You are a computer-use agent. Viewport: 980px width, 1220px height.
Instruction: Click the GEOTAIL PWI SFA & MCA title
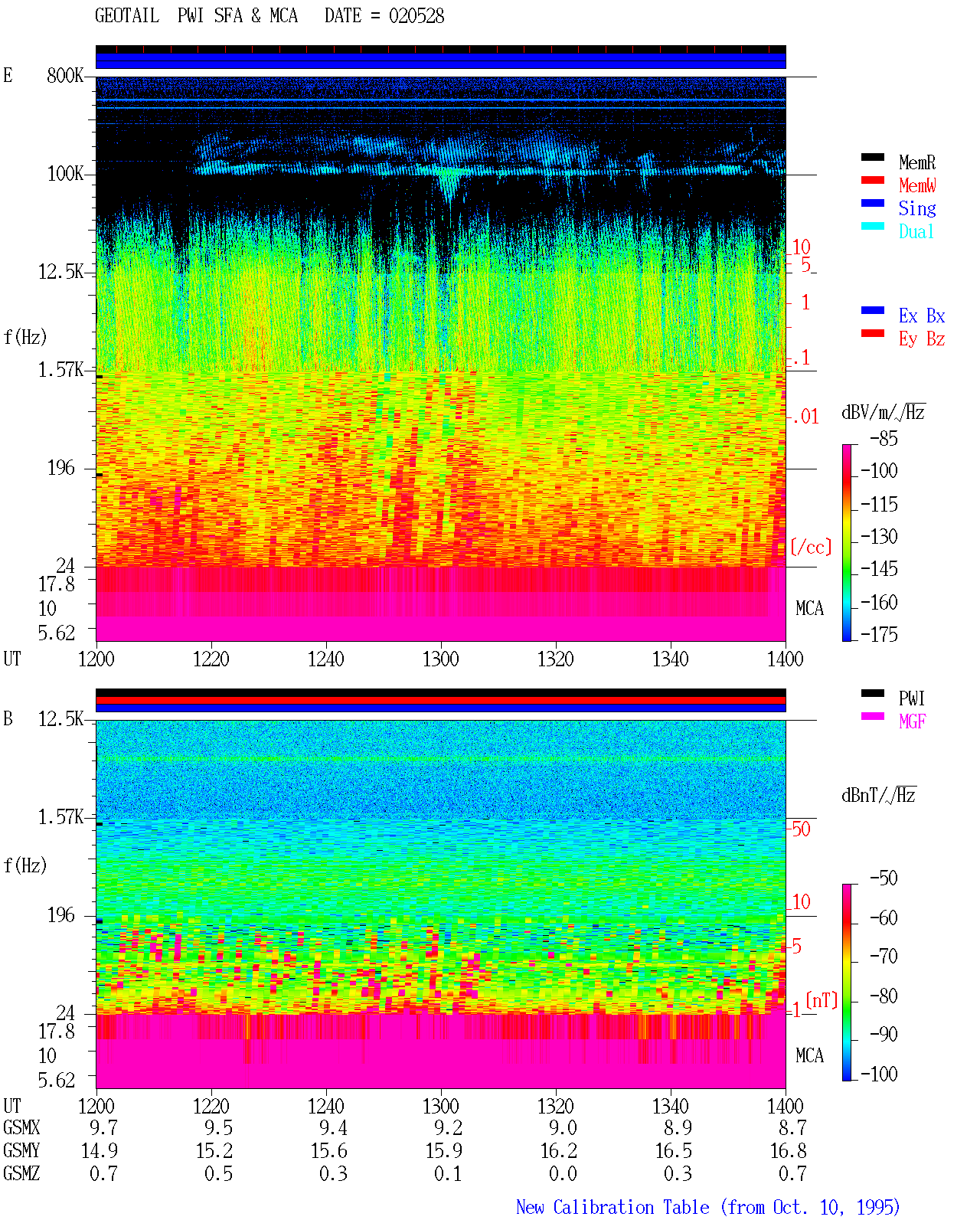(196, 16)
